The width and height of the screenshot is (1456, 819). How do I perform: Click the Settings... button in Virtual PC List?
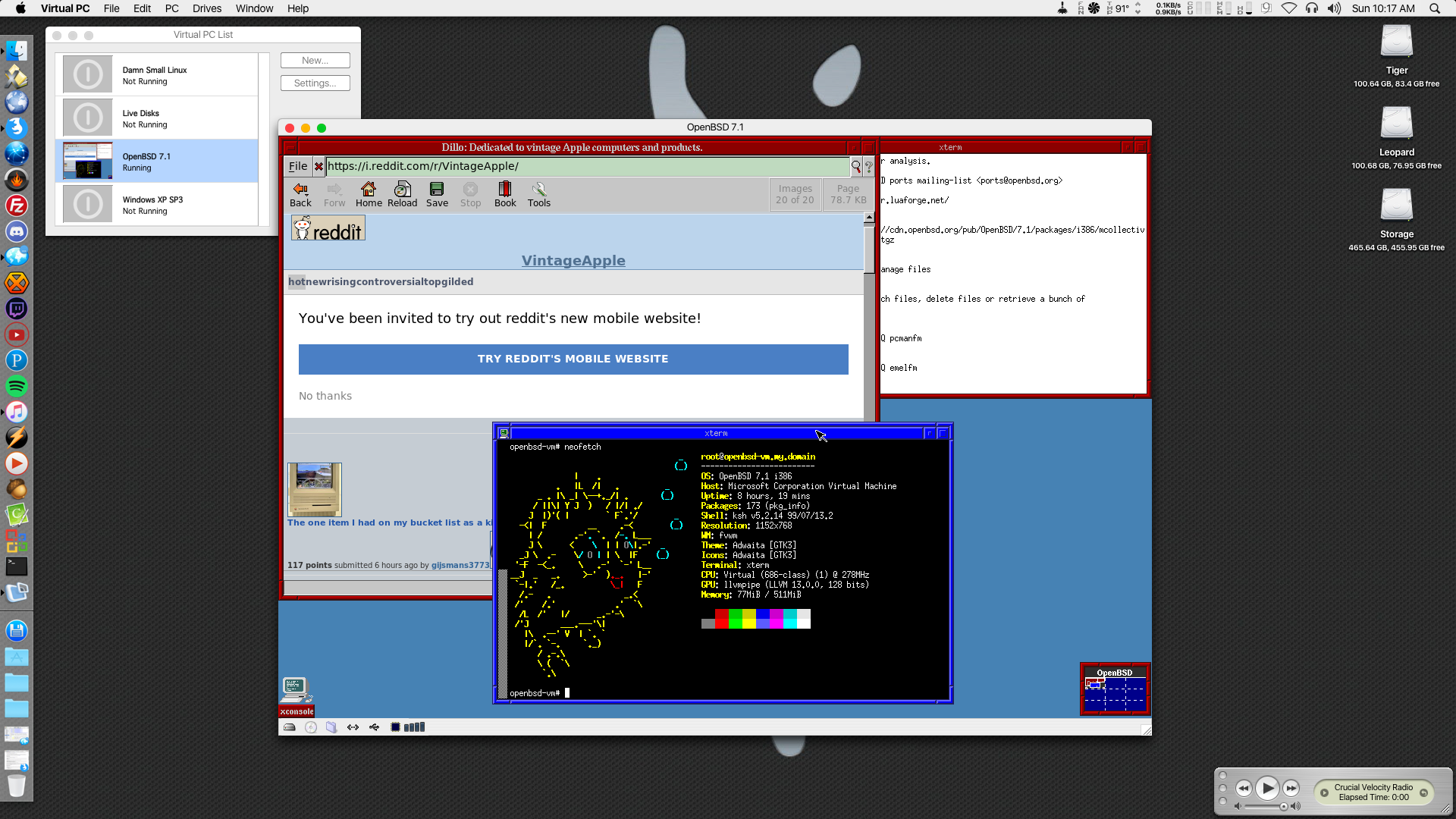[315, 83]
